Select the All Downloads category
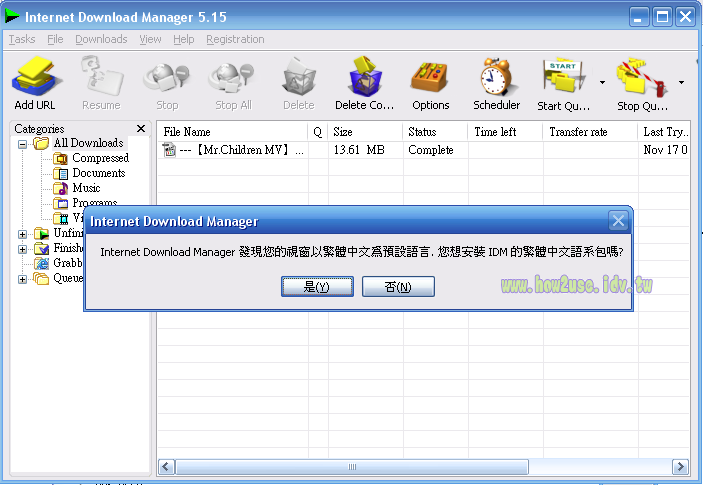The image size is (703, 485). click(88, 143)
